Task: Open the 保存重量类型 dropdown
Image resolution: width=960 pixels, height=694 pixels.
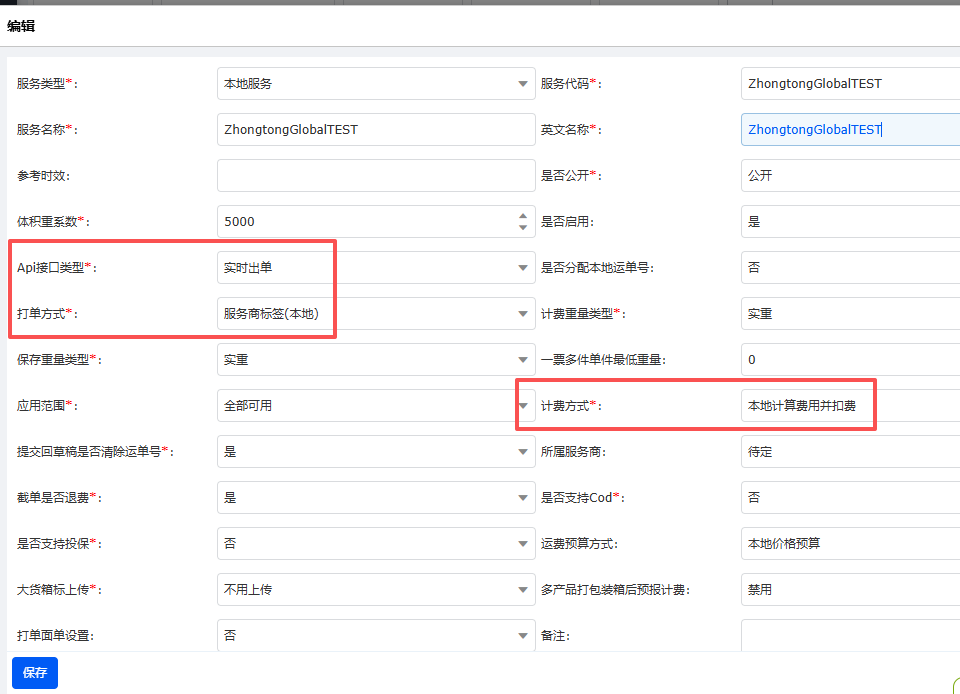Action: [x=522, y=360]
